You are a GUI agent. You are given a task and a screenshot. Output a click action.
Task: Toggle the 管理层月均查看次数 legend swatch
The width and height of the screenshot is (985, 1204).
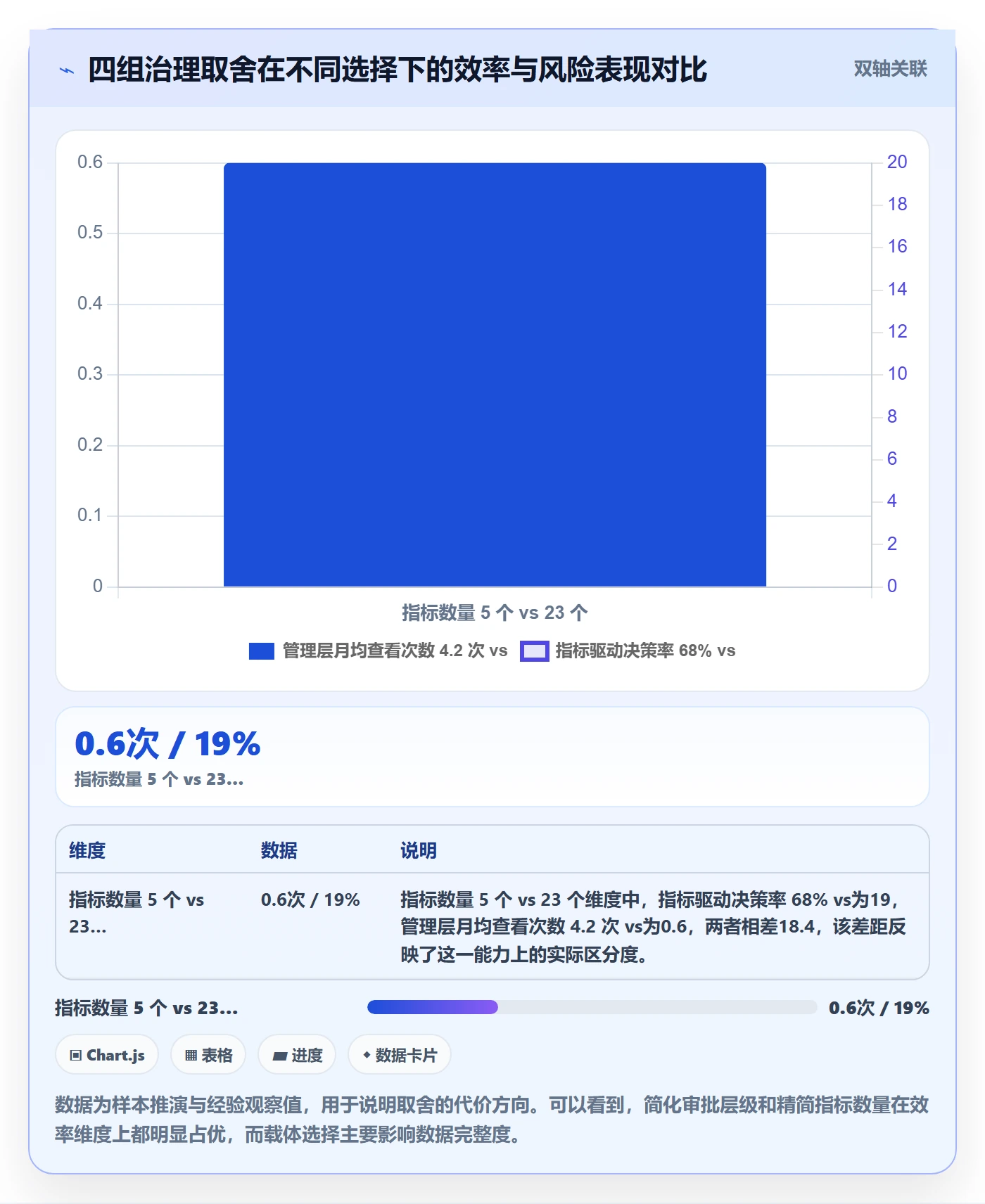pyautogui.click(x=261, y=651)
